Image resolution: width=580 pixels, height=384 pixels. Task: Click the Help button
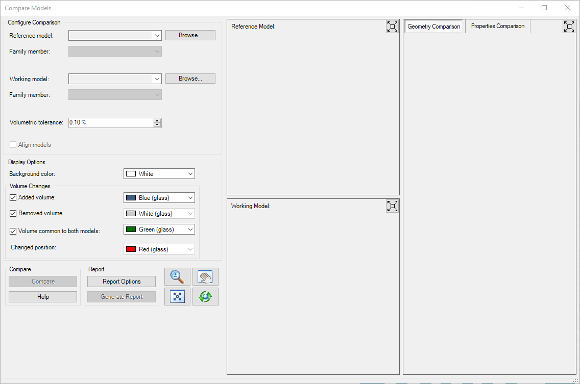43,297
